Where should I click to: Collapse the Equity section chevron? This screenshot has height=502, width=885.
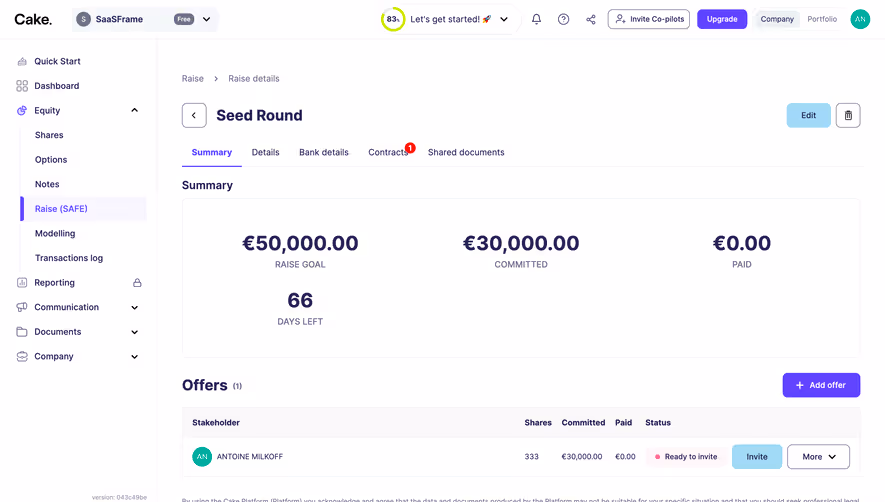[x=134, y=110]
